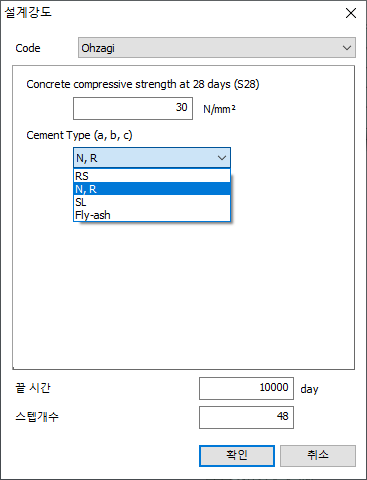Collapse the Cement Type list via its chevron
Viewport: 367px width, 480px height.
coord(222,158)
